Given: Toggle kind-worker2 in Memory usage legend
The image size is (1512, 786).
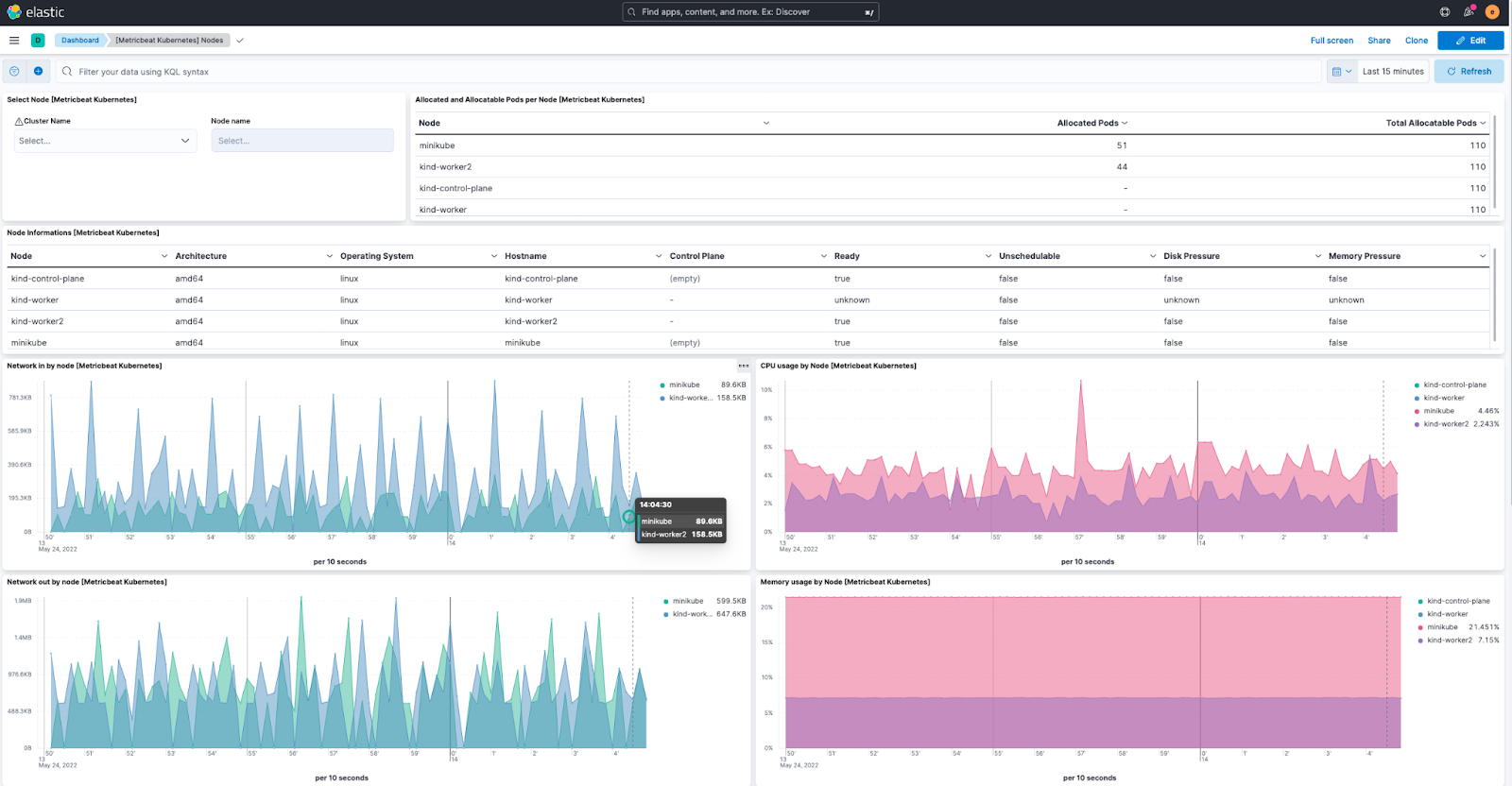Looking at the screenshot, I should point(1450,641).
